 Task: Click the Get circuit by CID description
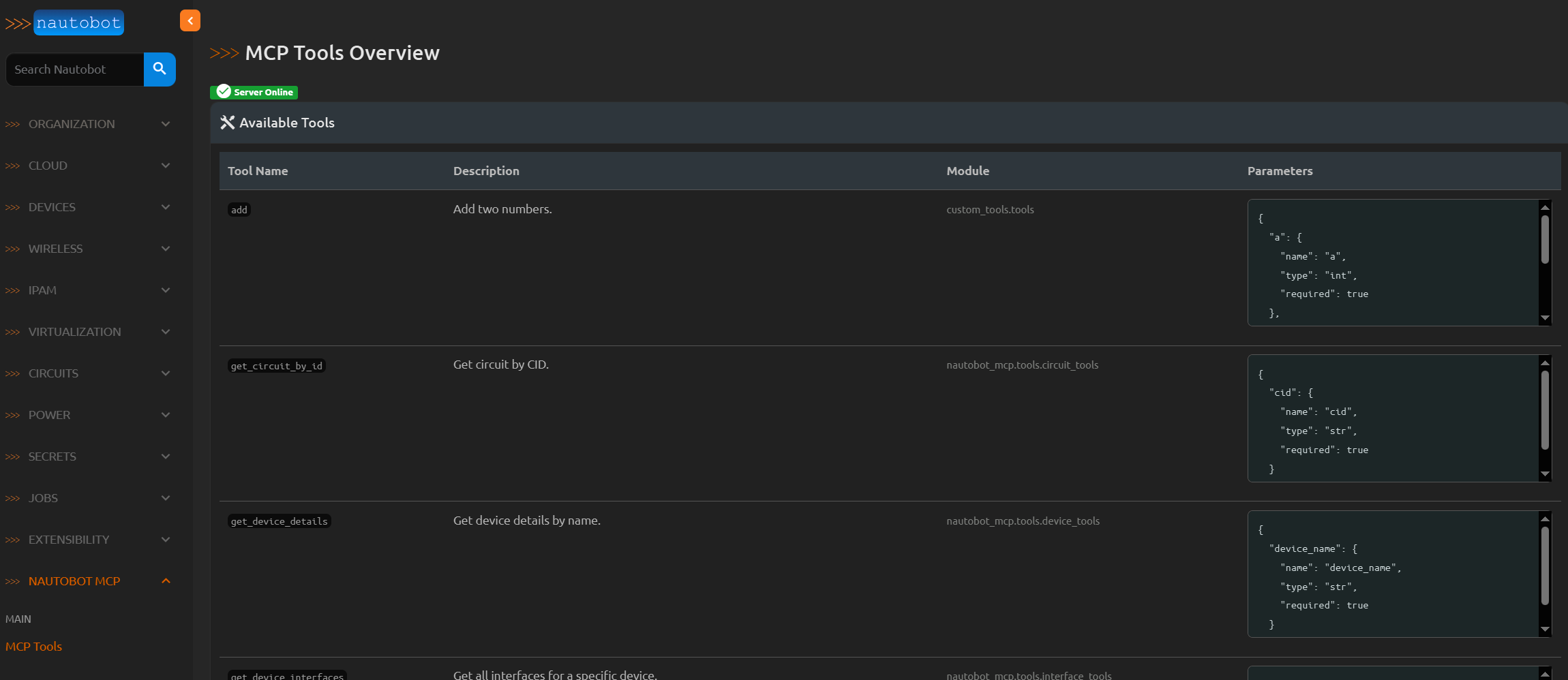501,365
